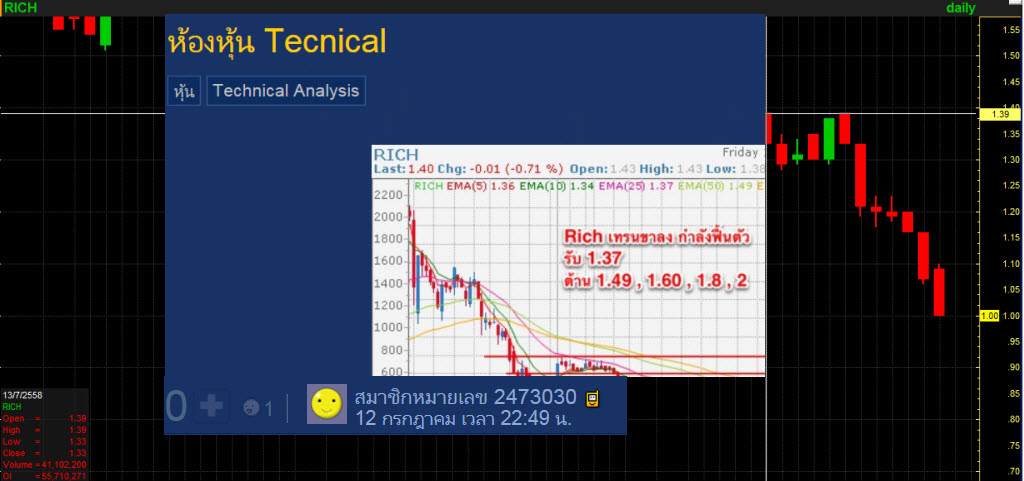Click the EMA(5) 1.36 legend label

[481, 186]
